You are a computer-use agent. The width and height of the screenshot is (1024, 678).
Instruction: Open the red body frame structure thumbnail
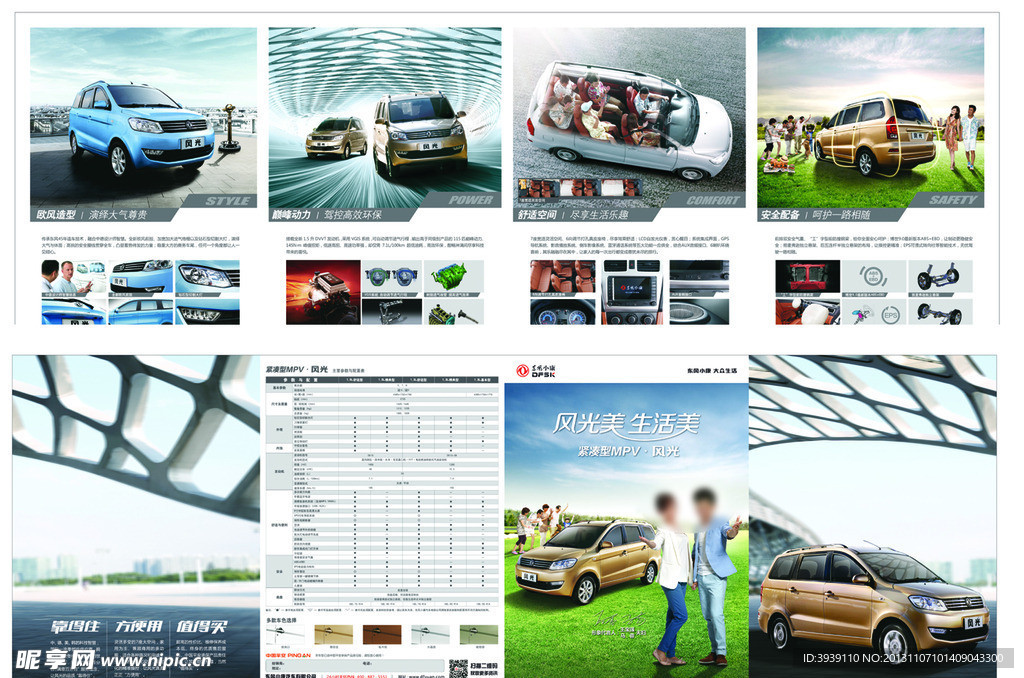pyautogui.click(x=807, y=277)
